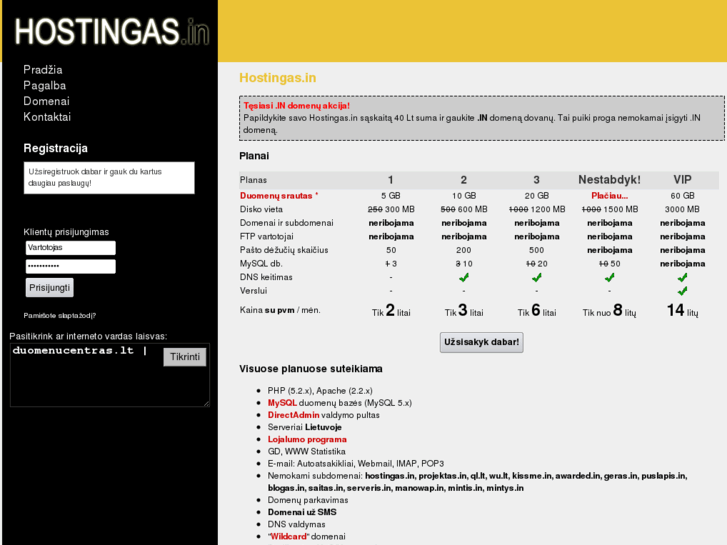
Task: Click the 'Tik 6 litai' price
Action: [536, 310]
